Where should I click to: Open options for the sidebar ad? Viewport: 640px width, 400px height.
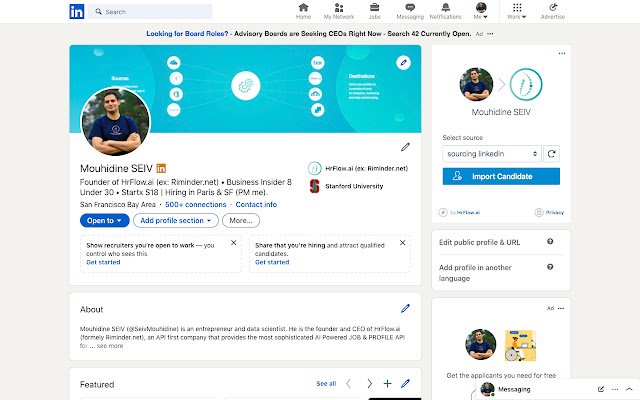pos(561,309)
